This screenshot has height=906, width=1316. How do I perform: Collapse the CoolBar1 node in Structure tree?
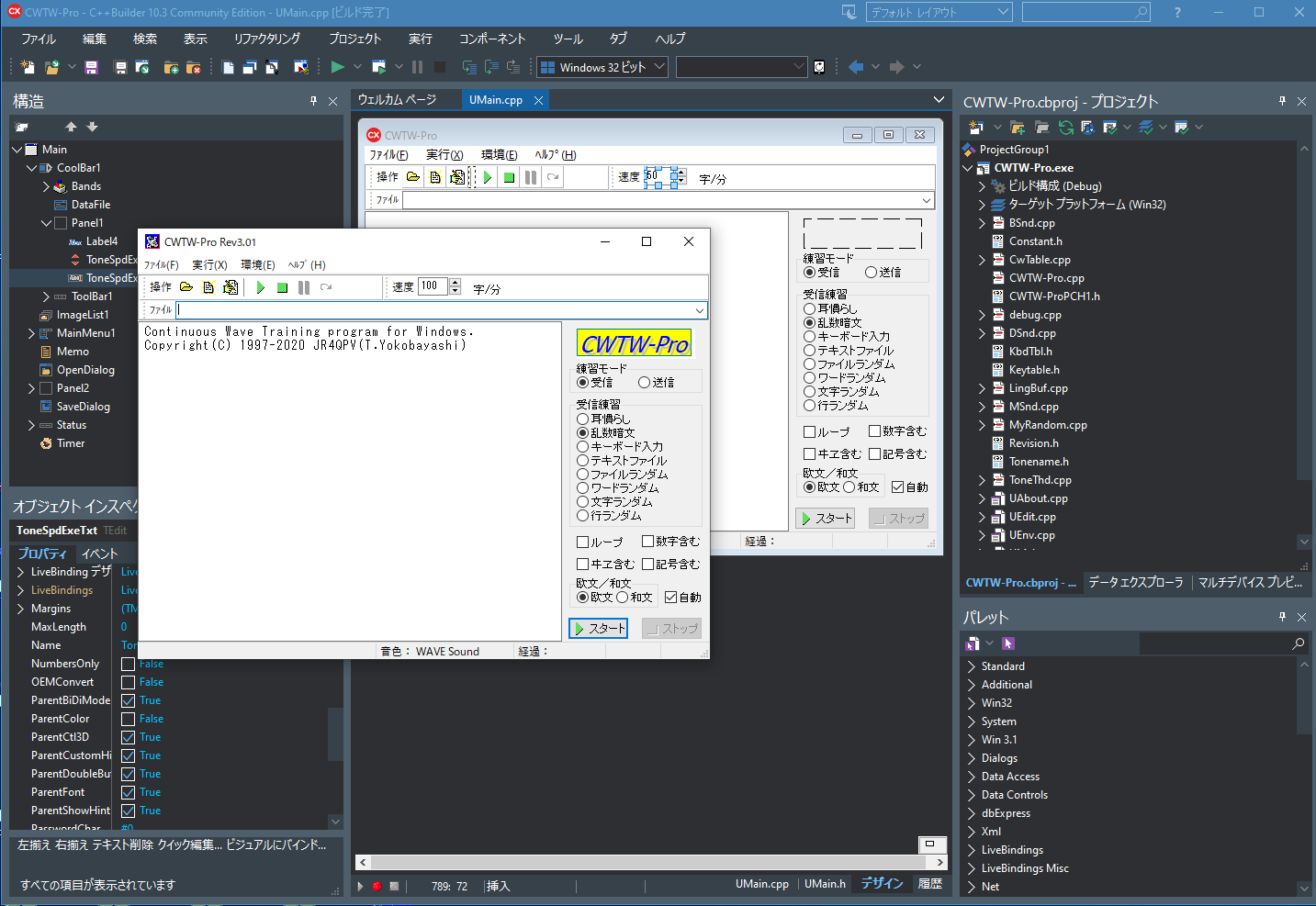pyautogui.click(x=31, y=168)
